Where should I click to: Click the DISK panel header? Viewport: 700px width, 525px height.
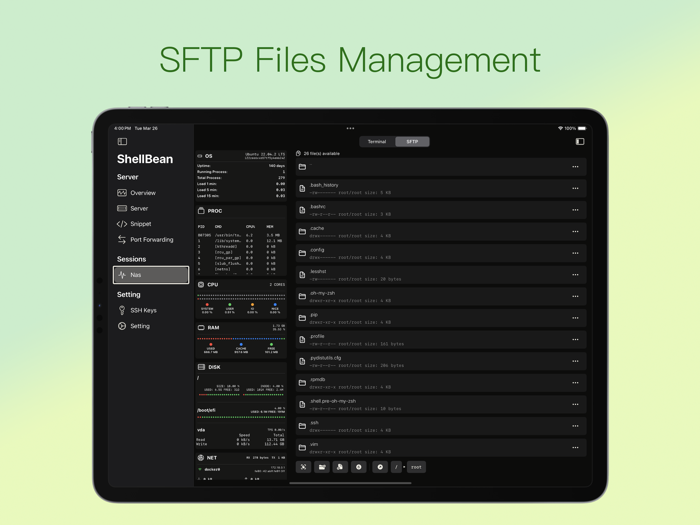pyautogui.click(x=241, y=367)
